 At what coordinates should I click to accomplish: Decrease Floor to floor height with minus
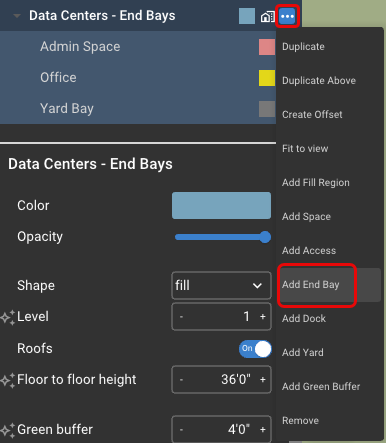coord(181,380)
